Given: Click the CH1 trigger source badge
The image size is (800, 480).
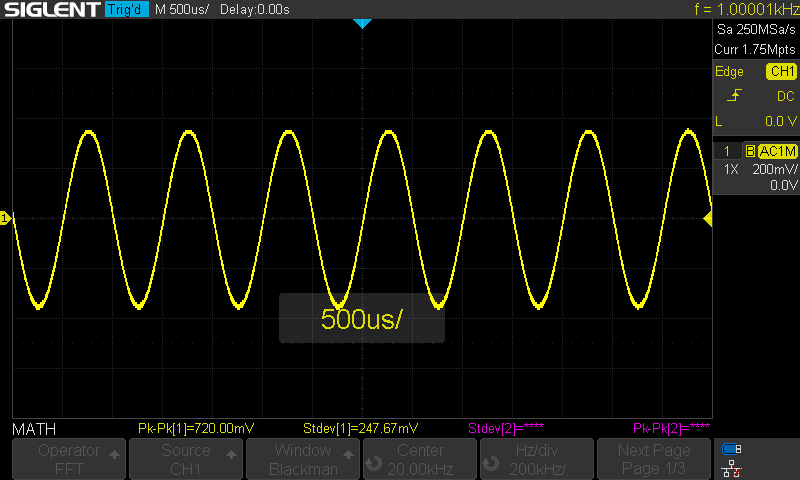Looking at the screenshot, I should (x=782, y=71).
